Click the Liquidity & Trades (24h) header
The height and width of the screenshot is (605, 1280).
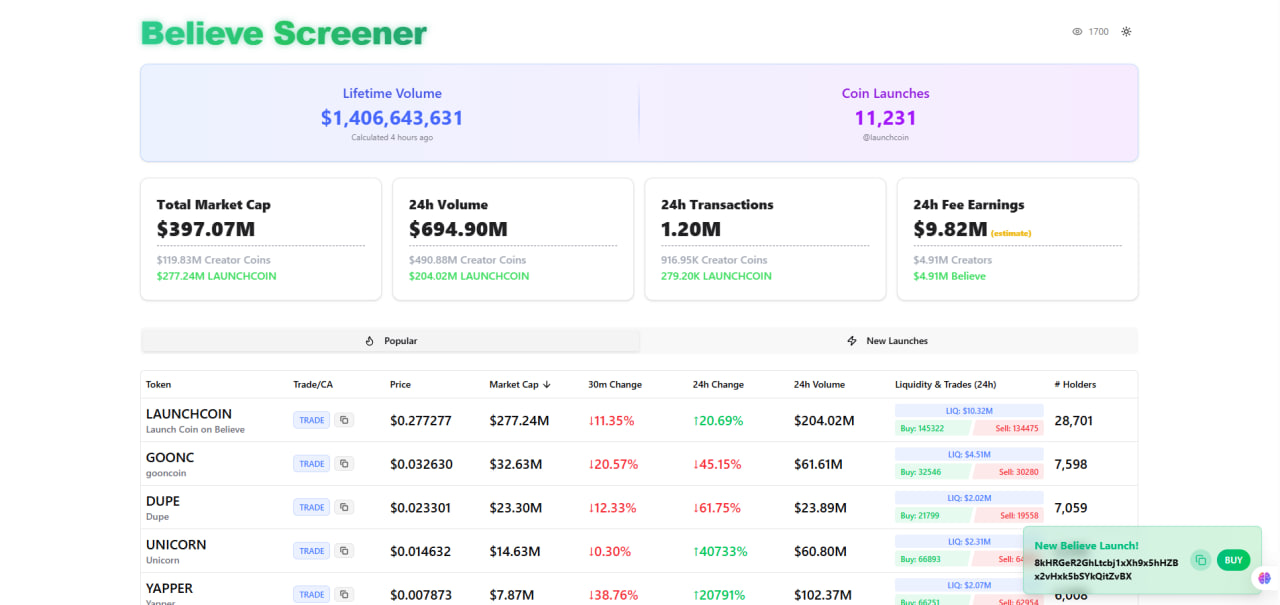click(x=945, y=385)
